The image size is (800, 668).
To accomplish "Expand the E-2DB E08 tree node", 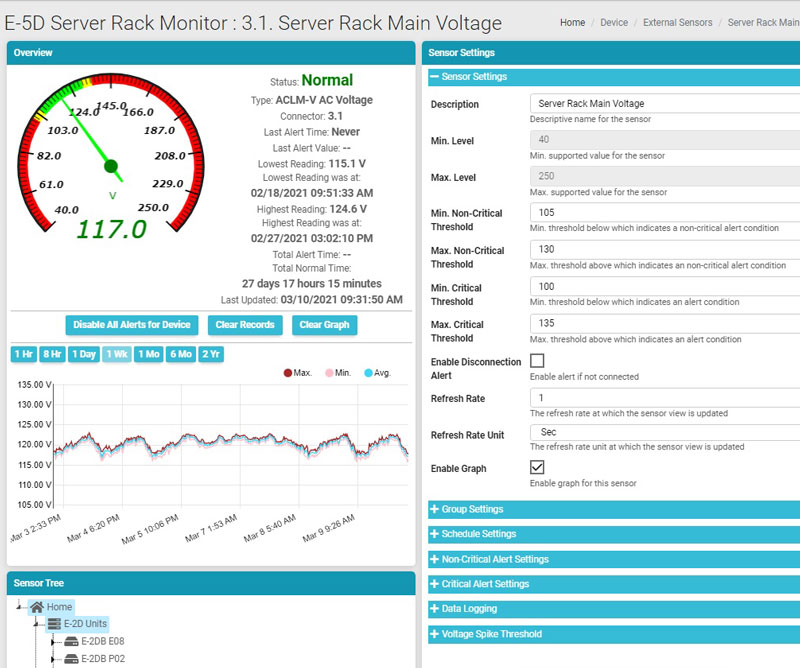I will 53,641.
